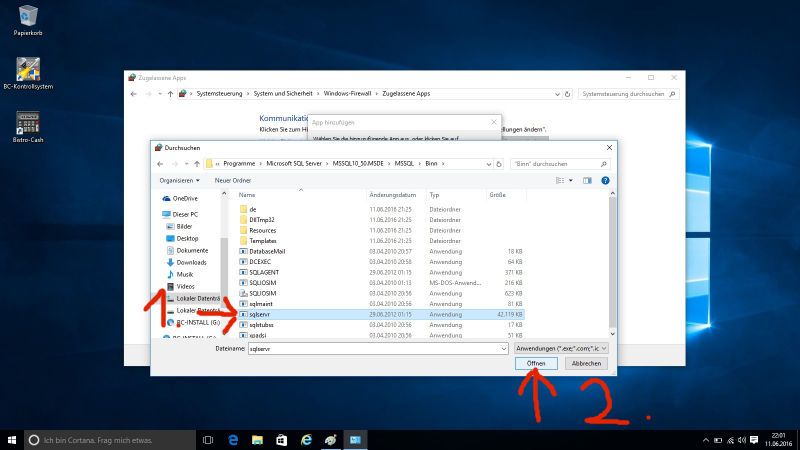Open Edge browser from the taskbar

click(x=232, y=439)
